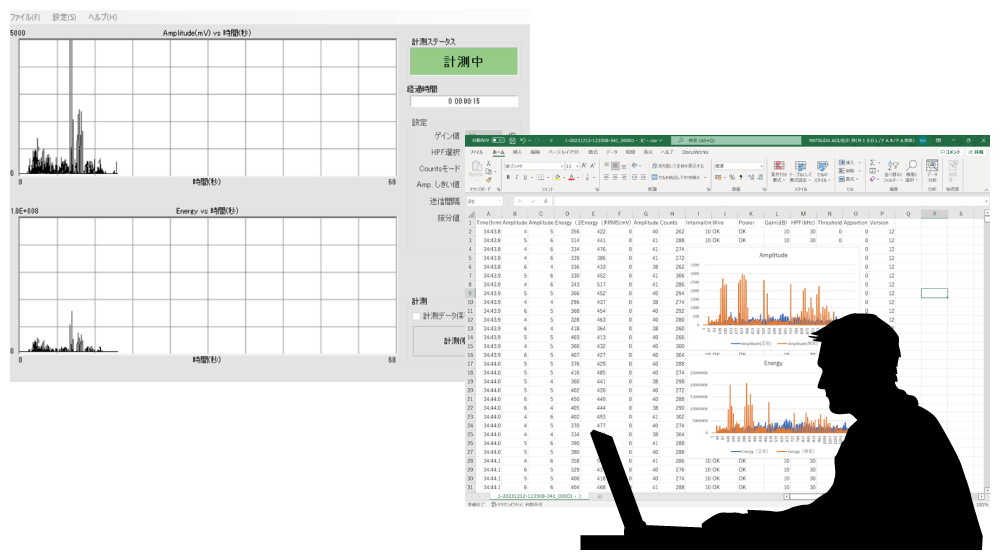Switch to the DocuWorks ribbon tab
The width and height of the screenshot is (1000, 560).
tap(695, 152)
